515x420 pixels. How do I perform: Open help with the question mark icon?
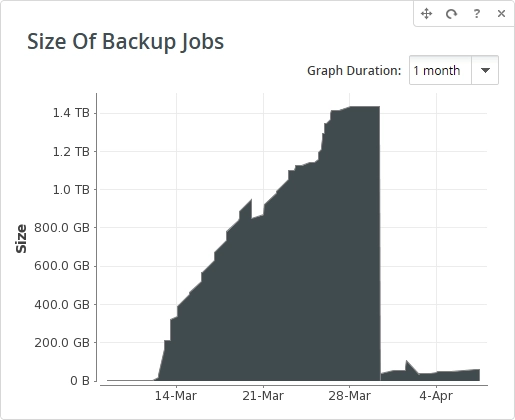click(477, 14)
